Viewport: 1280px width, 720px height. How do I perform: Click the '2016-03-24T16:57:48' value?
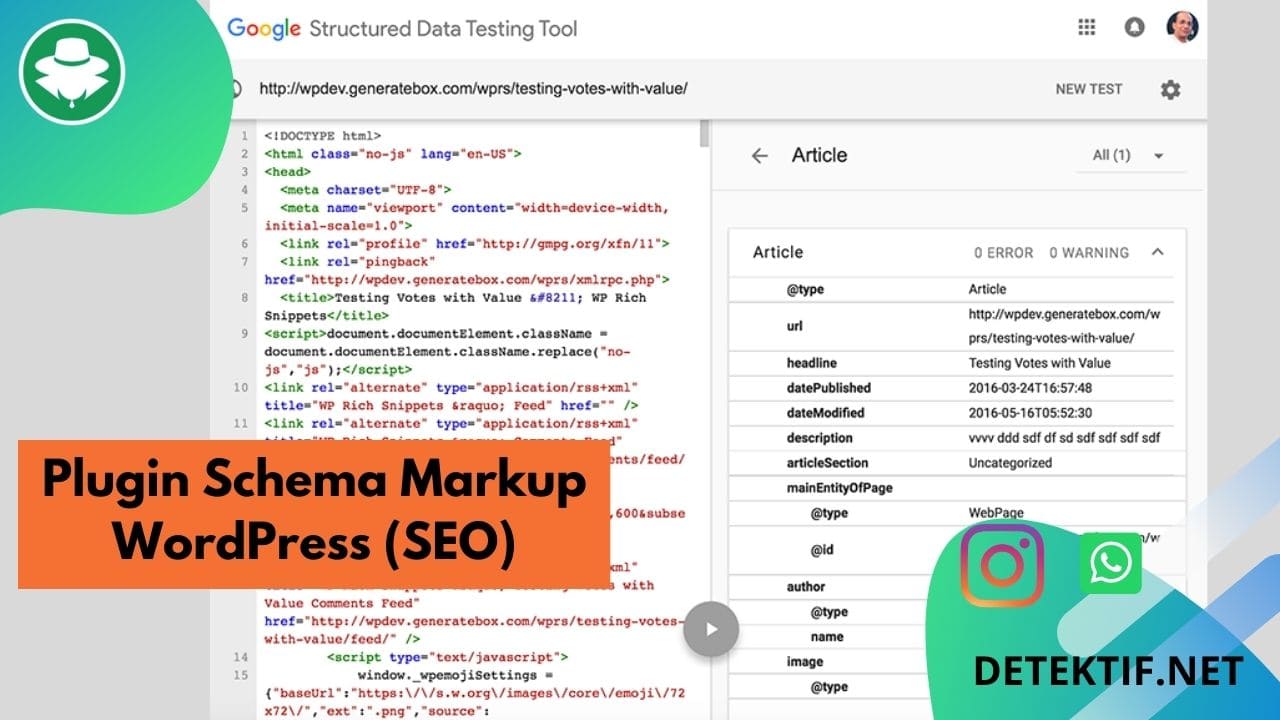point(1030,388)
